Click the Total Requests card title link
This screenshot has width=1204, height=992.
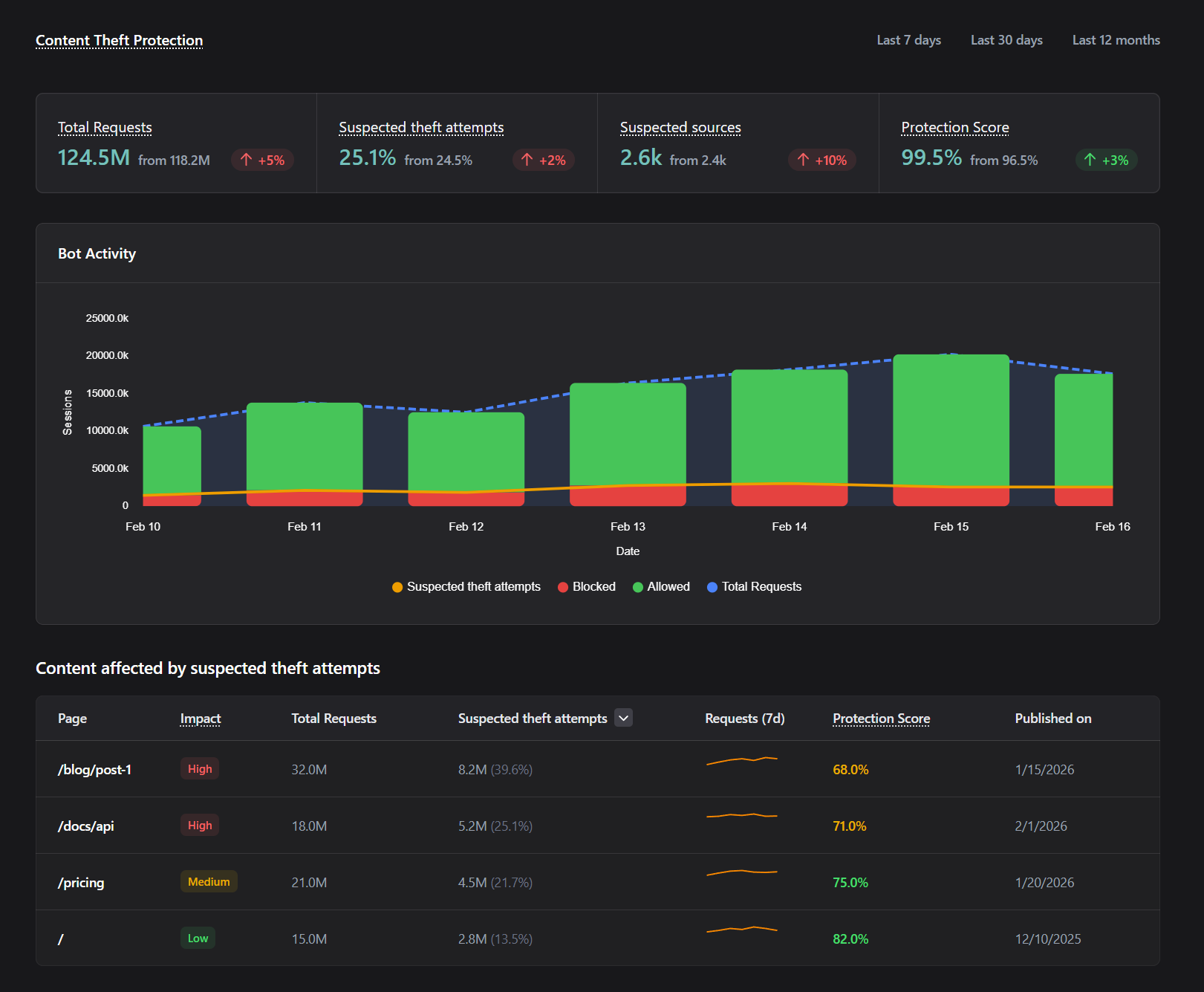[x=104, y=127]
